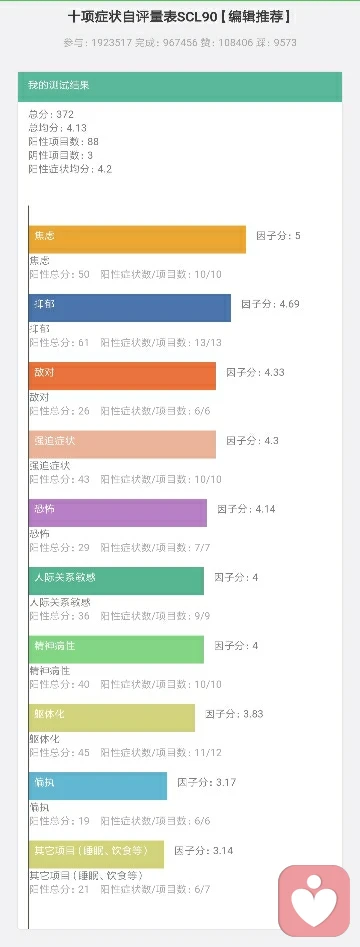Viewport: 360px width, 947px height.
Task: Click the light blue 偏执 bar
Action: pyautogui.click(x=98, y=785)
